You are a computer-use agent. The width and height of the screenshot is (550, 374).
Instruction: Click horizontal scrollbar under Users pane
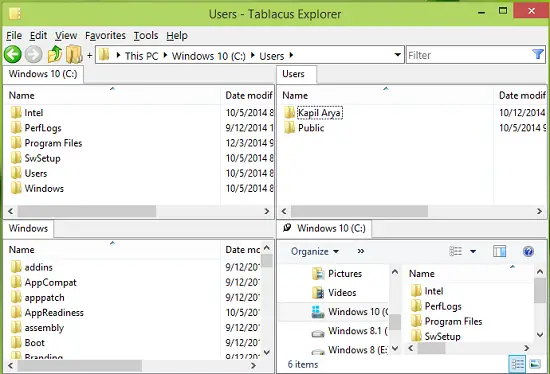(x=411, y=211)
